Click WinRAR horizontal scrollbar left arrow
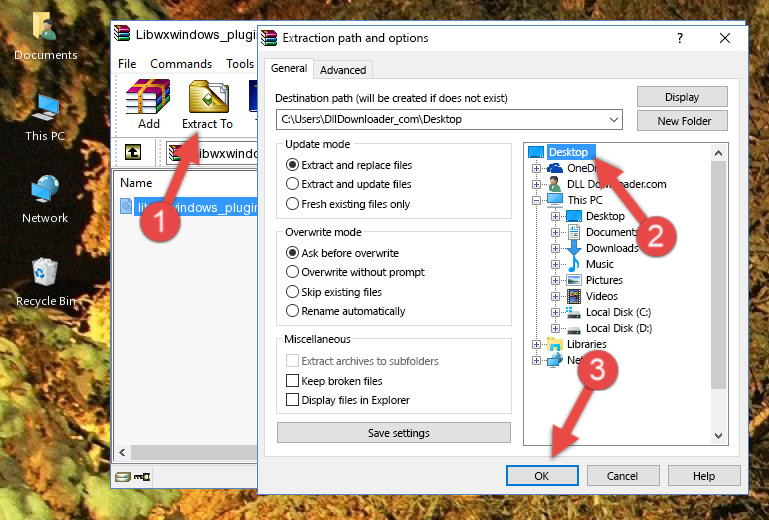Viewport: 769px width, 520px height. coord(122,452)
